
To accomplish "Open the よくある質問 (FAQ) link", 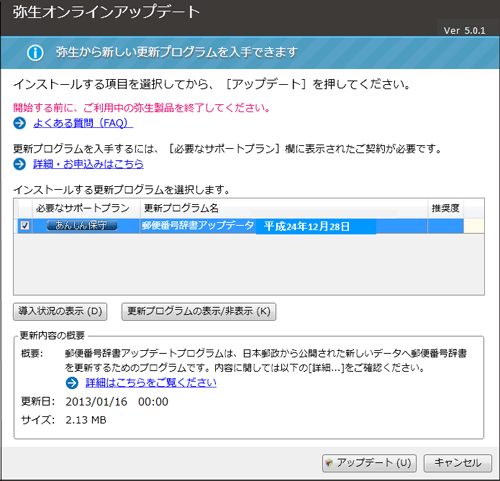I will (x=83, y=123).
